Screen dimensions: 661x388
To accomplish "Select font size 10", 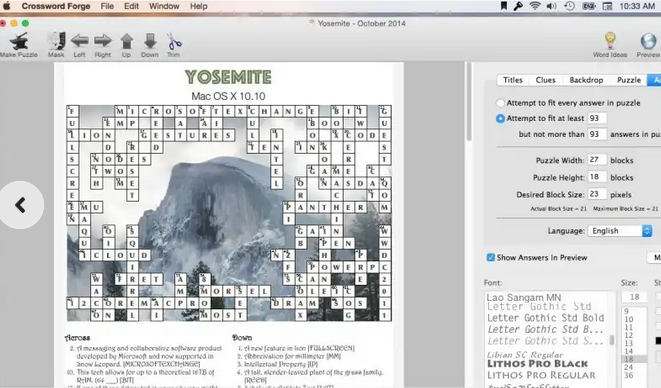I will pos(629,319).
